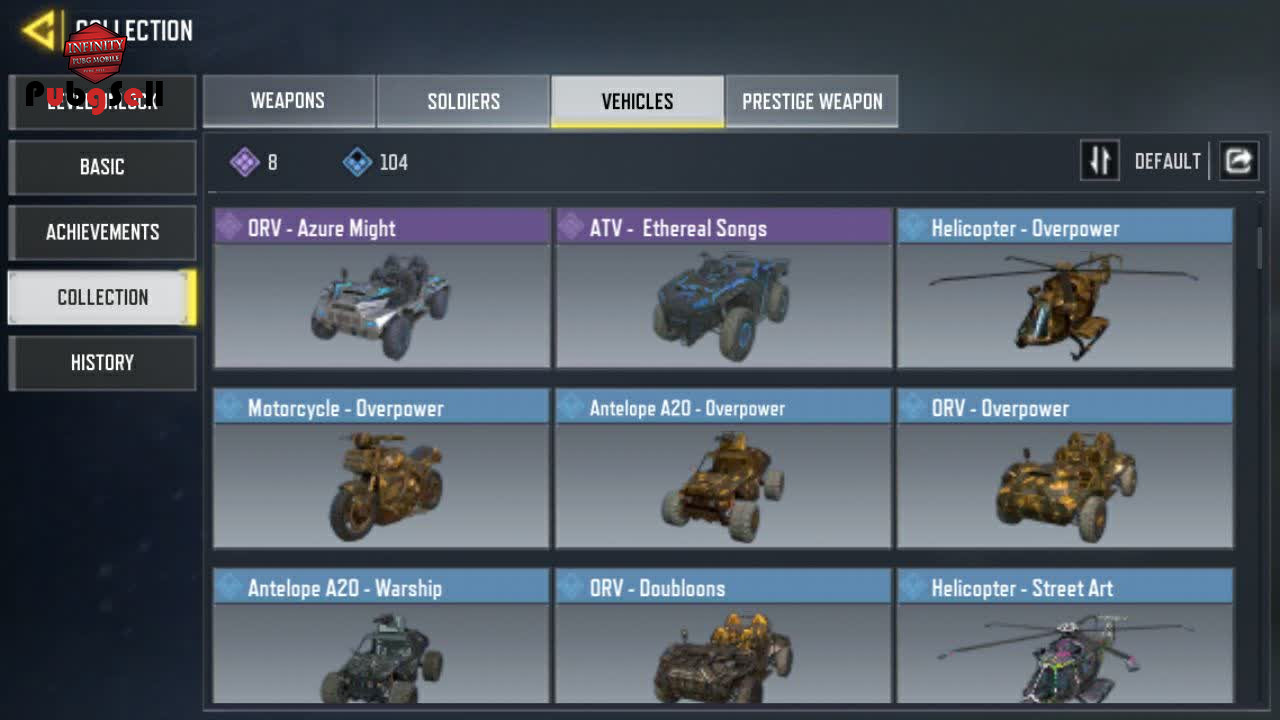Viewport: 1280px width, 720px height.
Task: Click the blue rare rarity diamond icon
Action: point(357,162)
